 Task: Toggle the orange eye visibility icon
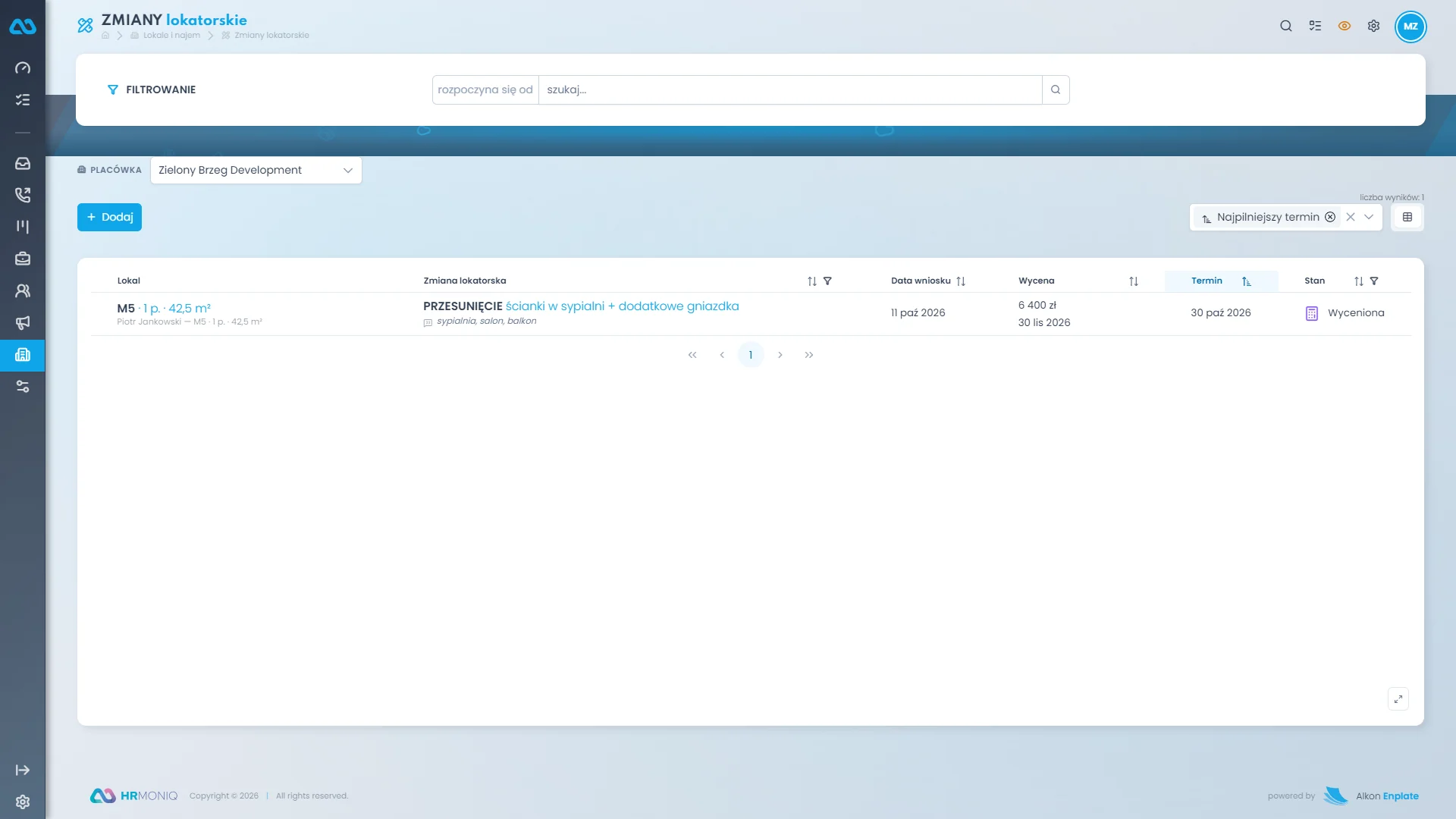(1345, 26)
